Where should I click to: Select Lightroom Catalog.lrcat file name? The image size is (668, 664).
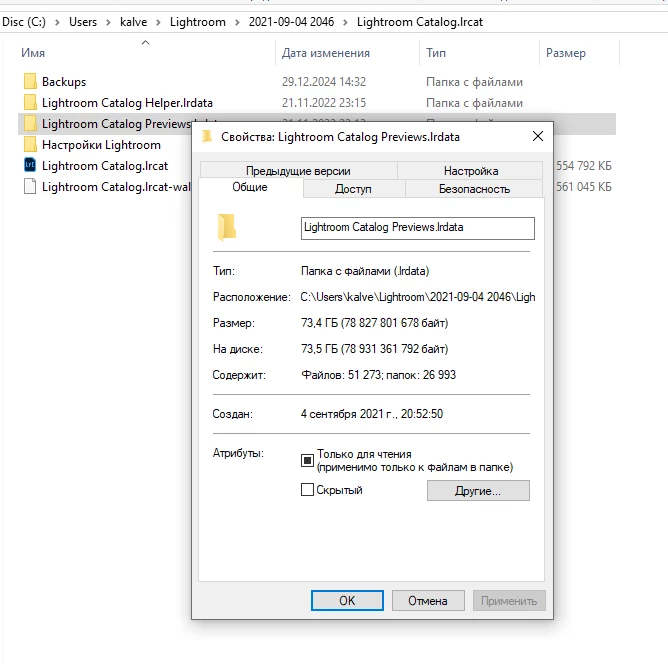point(105,166)
